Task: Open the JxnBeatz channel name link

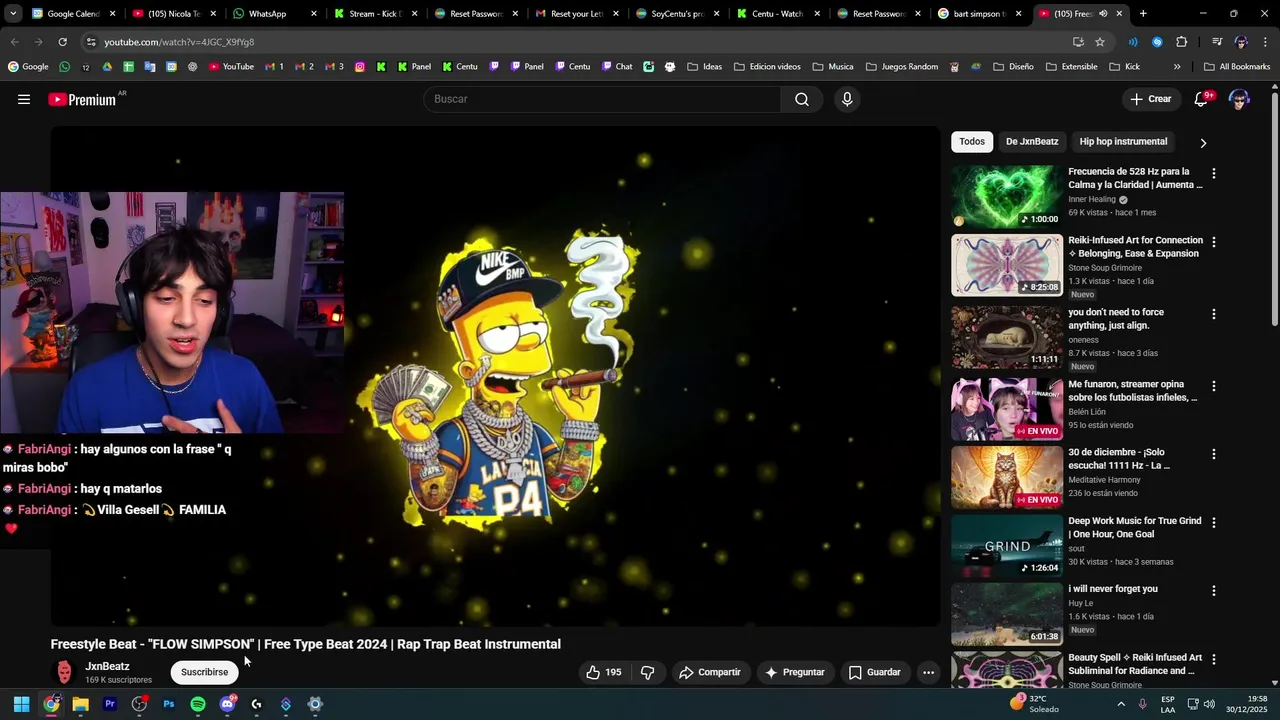Action: pyautogui.click(x=107, y=666)
